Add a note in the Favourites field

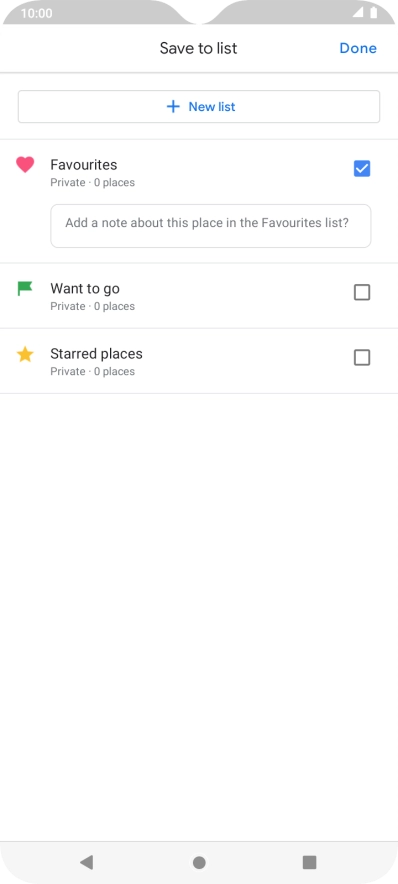click(211, 226)
